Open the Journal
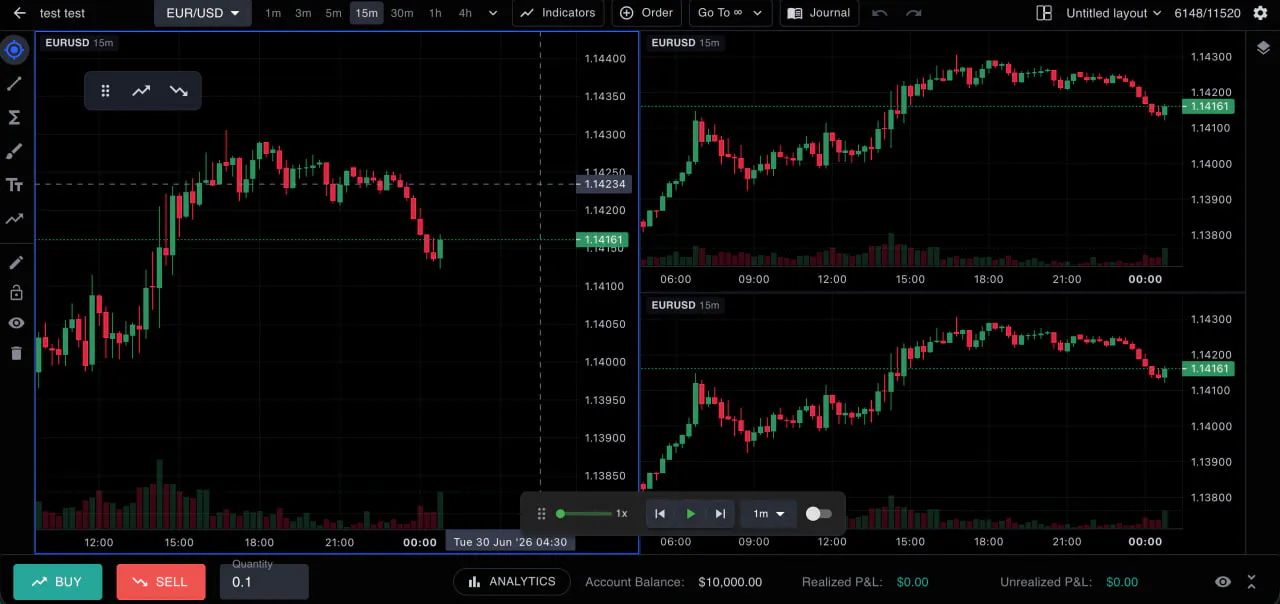1280x604 pixels. (819, 13)
